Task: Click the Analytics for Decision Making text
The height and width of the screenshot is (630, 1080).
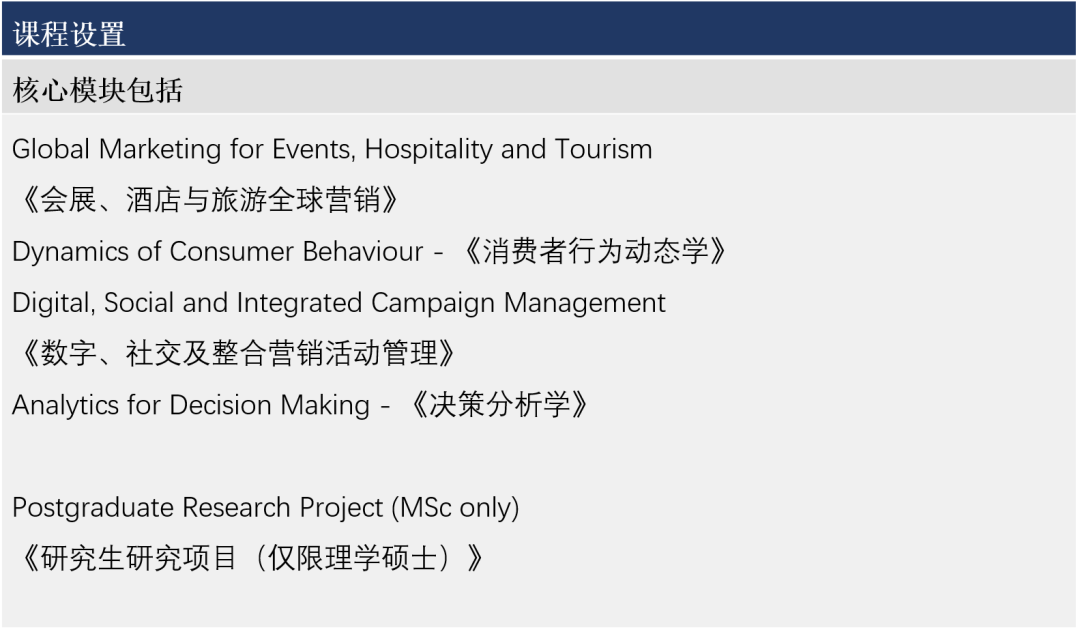Action: tap(190, 405)
